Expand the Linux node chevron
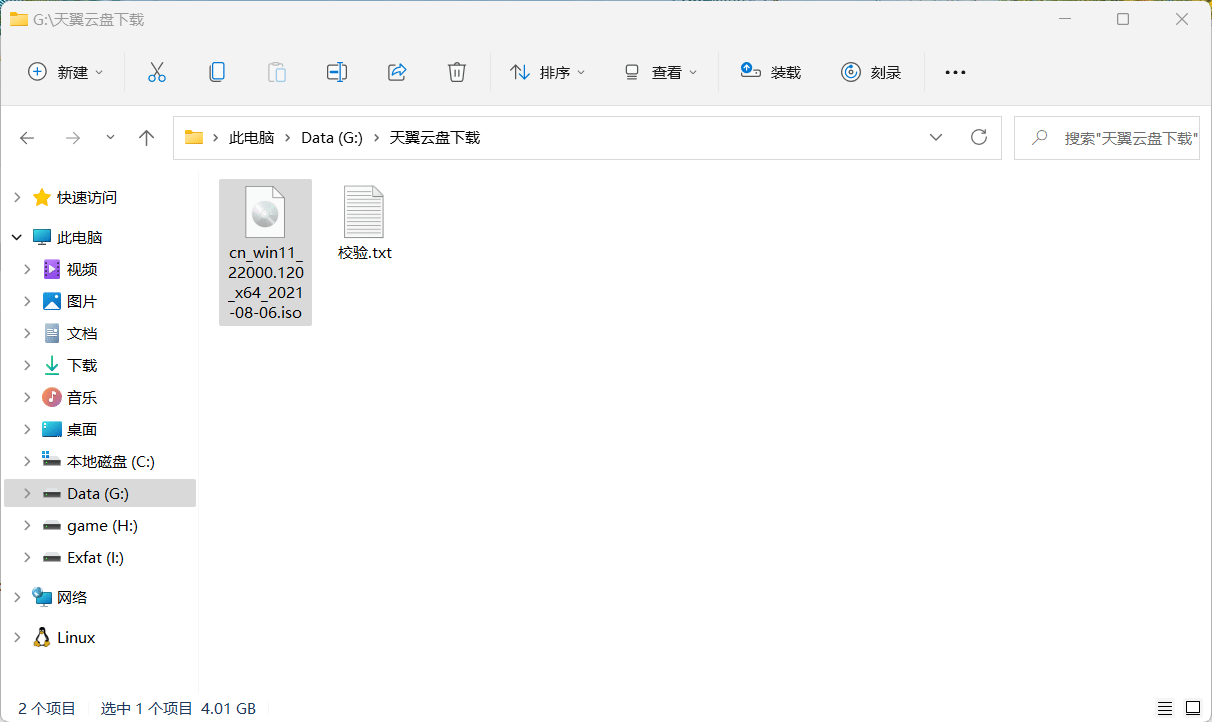The height and width of the screenshot is (722, 1212). pos(17,638)
